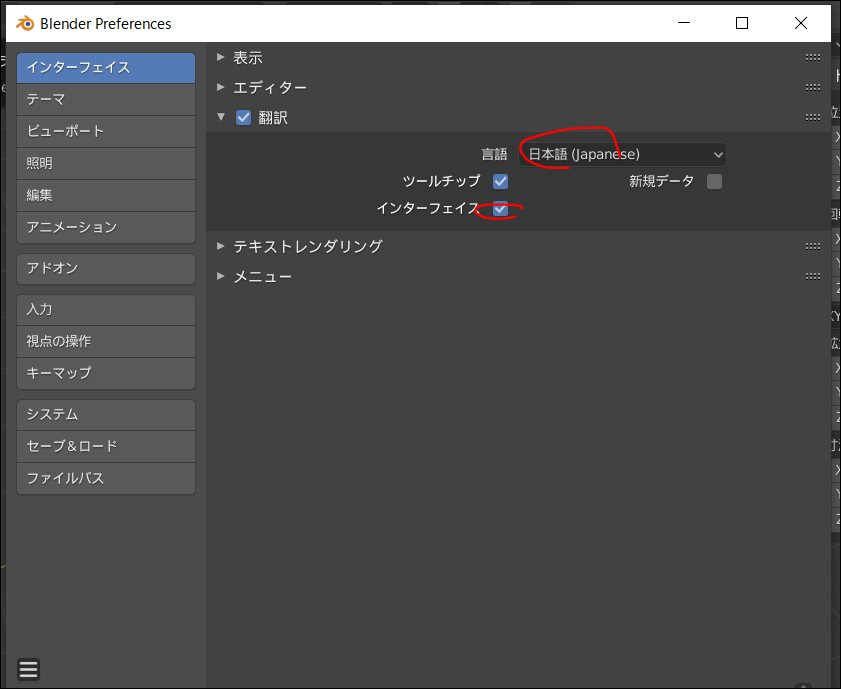Grab the drag handle of the 翻訳 panel
The image size is (841, 689).
(x=813, y=117)
